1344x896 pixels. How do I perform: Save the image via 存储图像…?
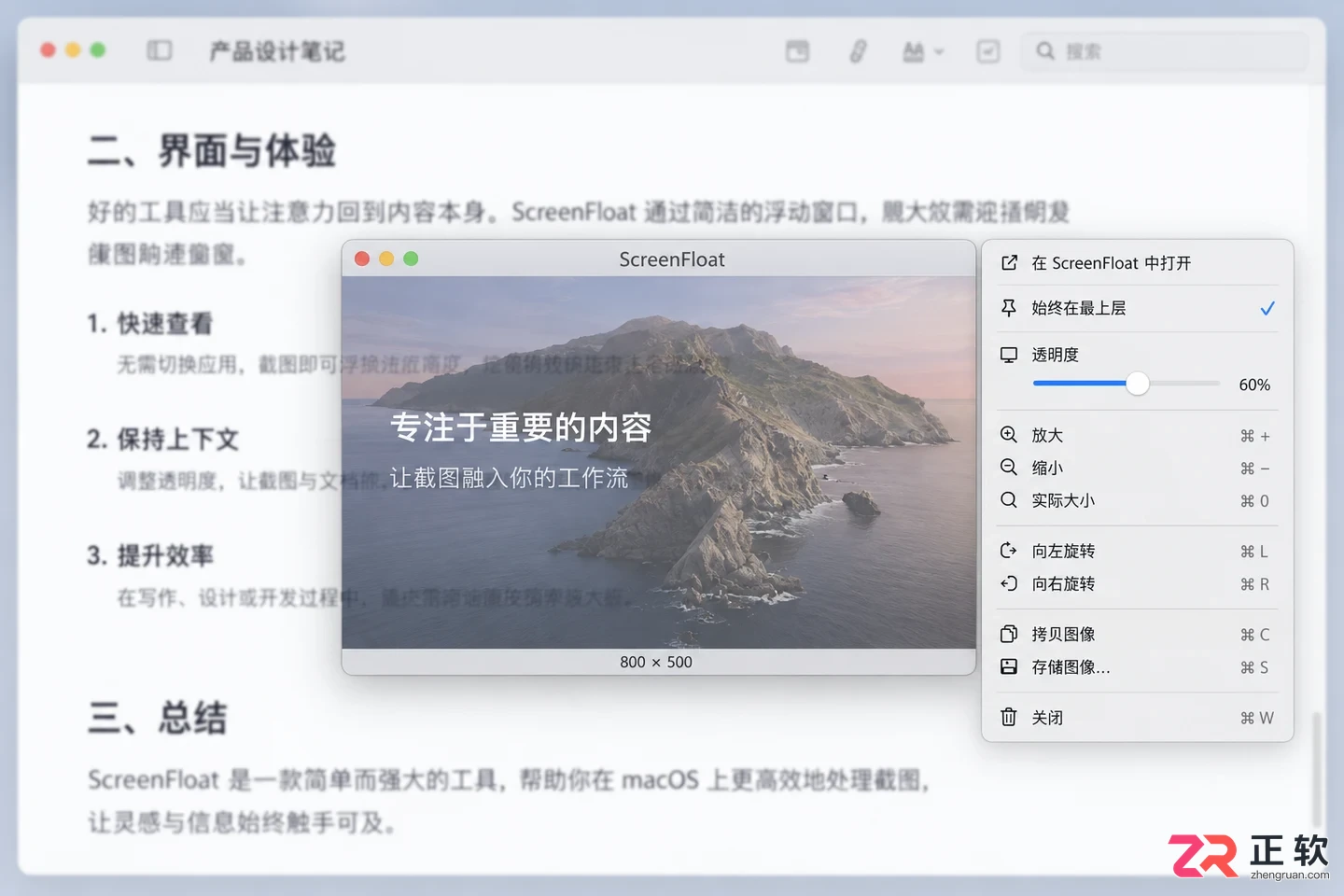[x=1138, y=667]
